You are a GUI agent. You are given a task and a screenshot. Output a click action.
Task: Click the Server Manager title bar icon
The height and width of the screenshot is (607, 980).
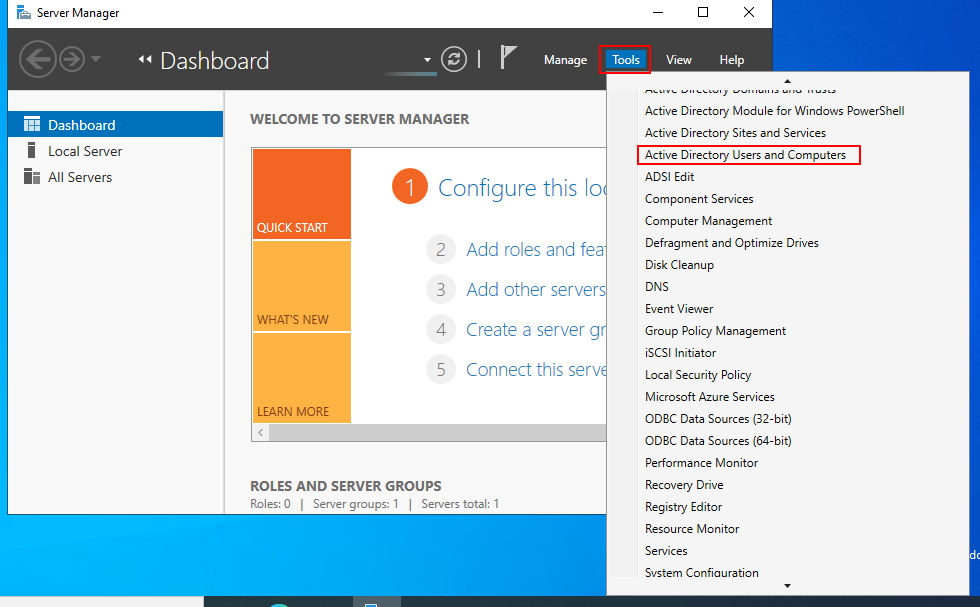pyautogui.click(x=24, y=13)
